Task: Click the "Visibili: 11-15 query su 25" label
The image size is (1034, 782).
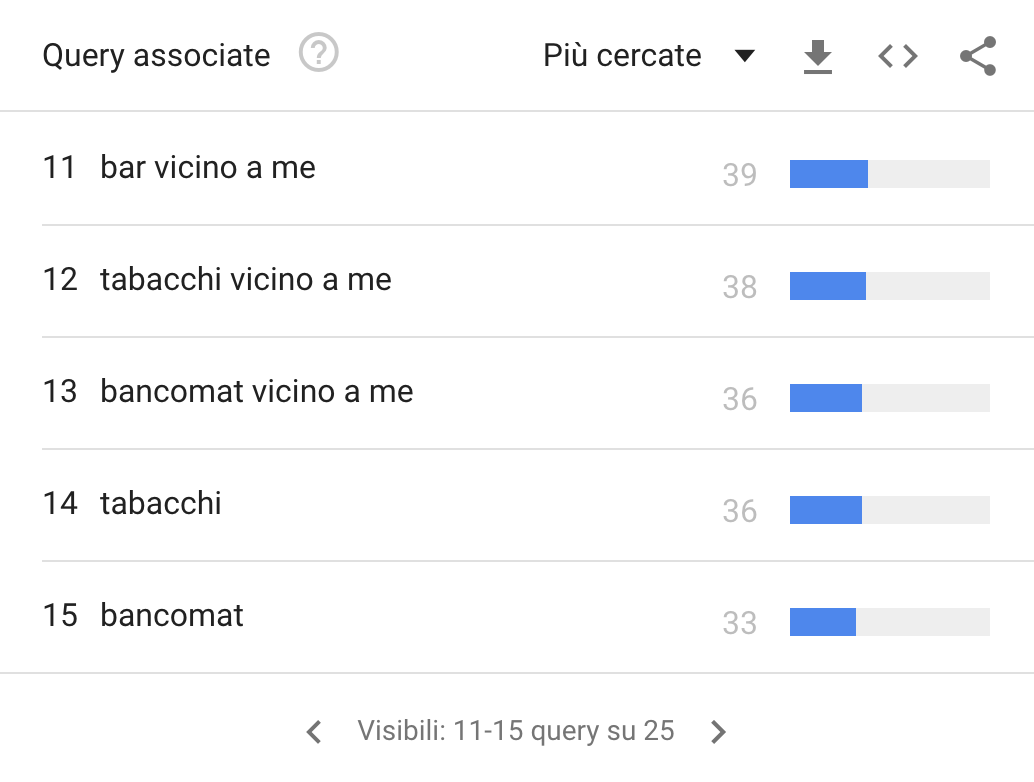Action: tap(516, 731)
